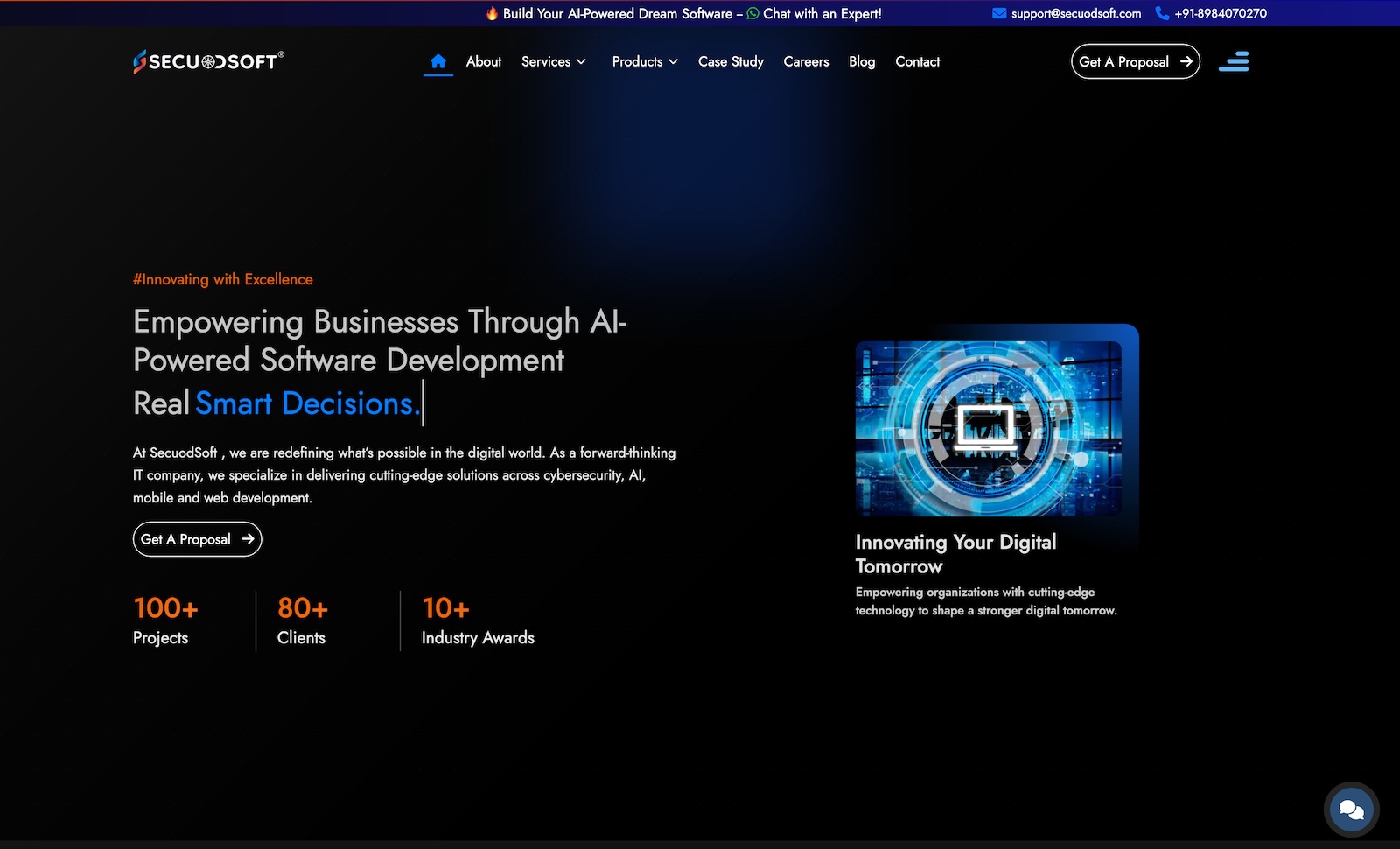Open the chat bubble widget
The height and width of the screenshot is (849, 1400).
(1351, 810)
